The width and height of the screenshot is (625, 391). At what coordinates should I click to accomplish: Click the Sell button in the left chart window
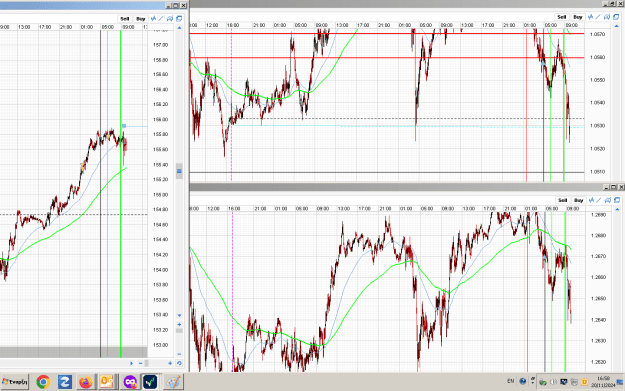[125, 19]
